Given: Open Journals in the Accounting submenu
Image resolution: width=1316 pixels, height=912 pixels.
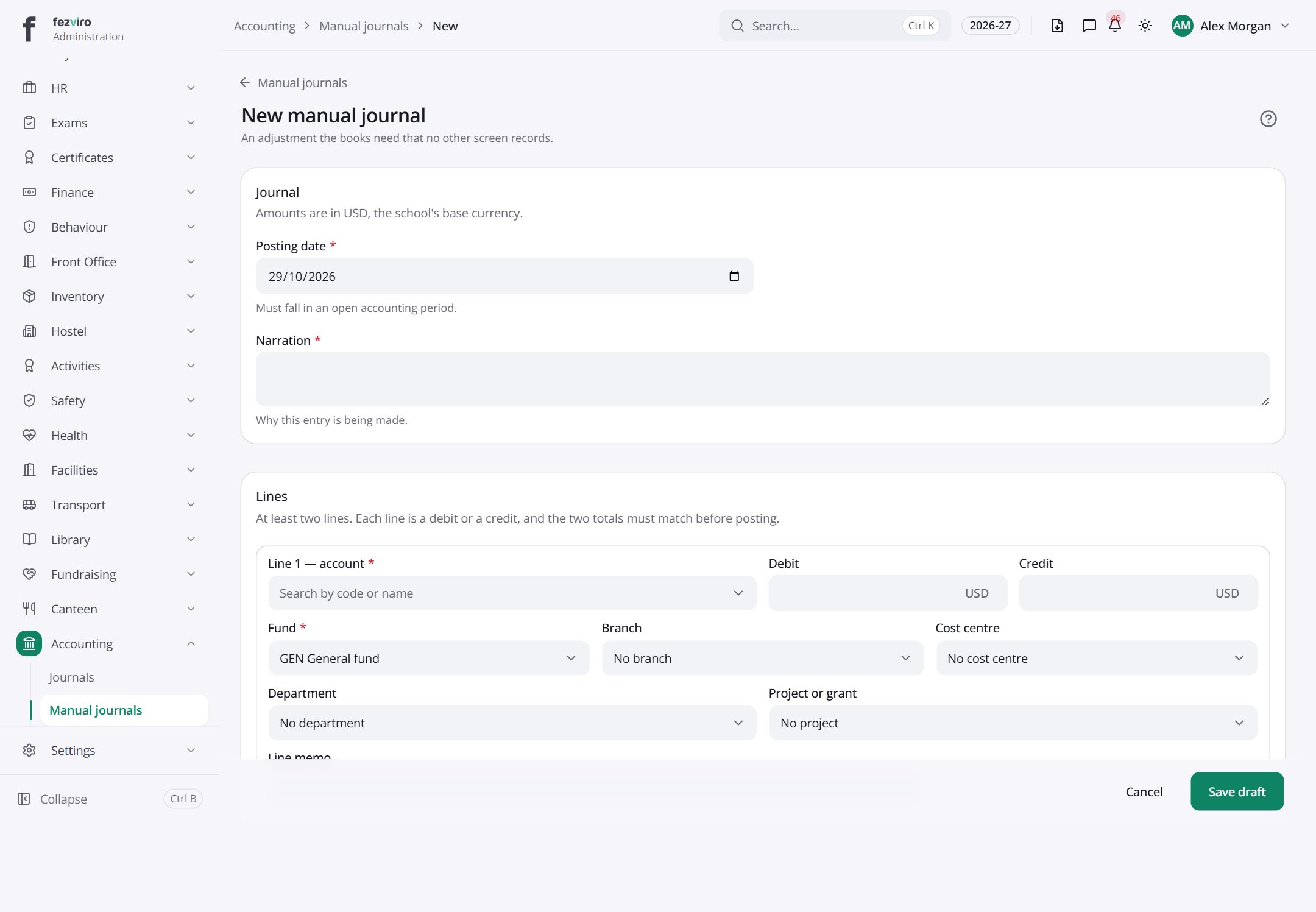Looking at the screenshot, I should click(x=71, y=677).
